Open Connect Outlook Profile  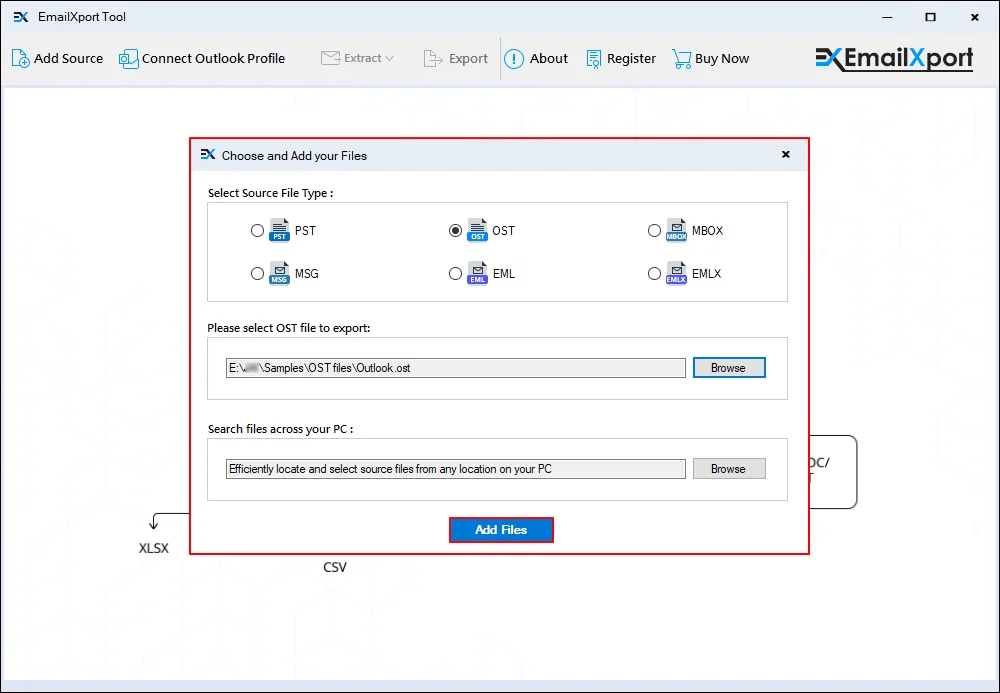(x=202, y=59)
